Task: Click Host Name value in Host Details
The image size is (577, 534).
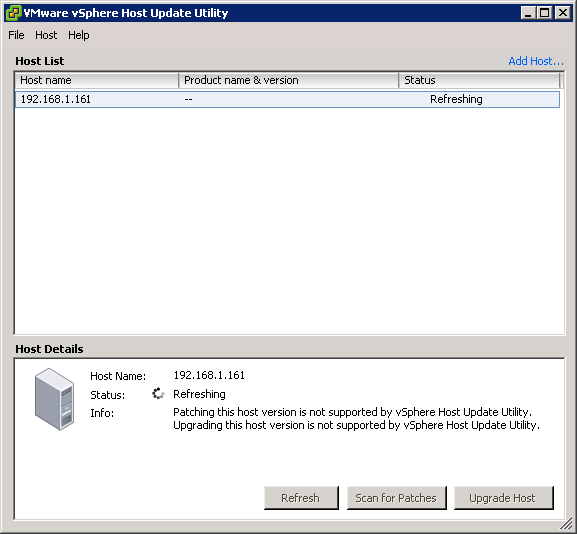Action: click(209, 375)
